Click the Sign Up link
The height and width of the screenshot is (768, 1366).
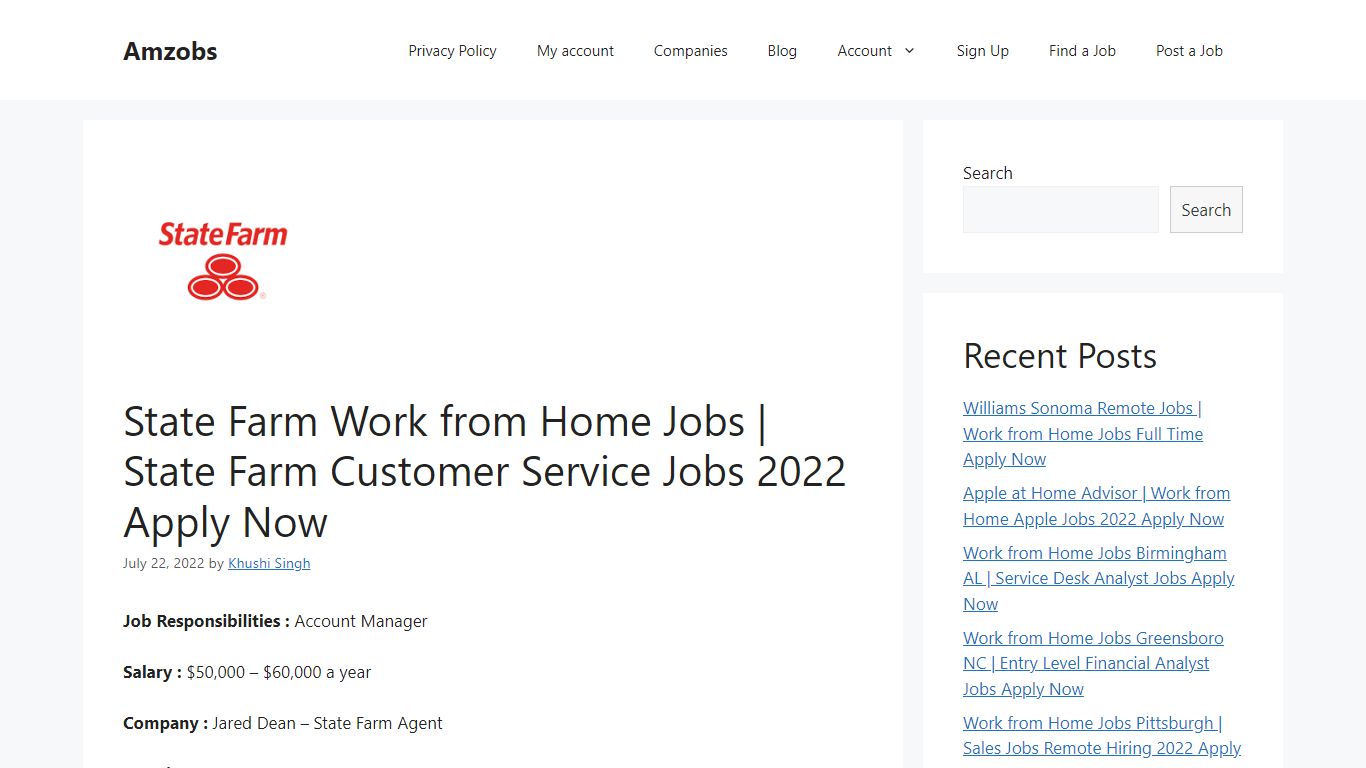983,51
